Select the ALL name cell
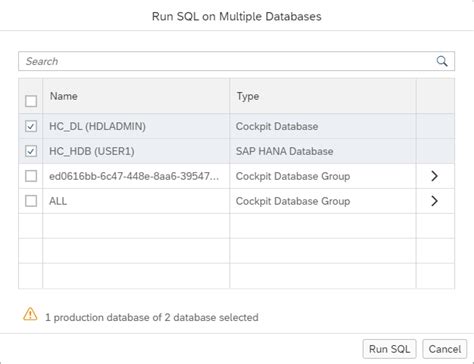The width and height of the screenshot is (474, 364). (x=136, y=201)
